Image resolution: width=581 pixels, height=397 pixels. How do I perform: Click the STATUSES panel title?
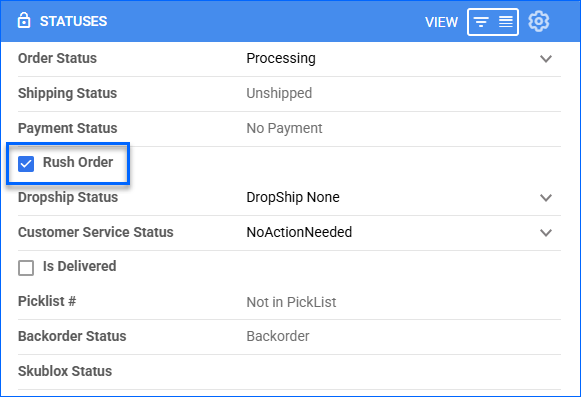(x=73, y=21)
